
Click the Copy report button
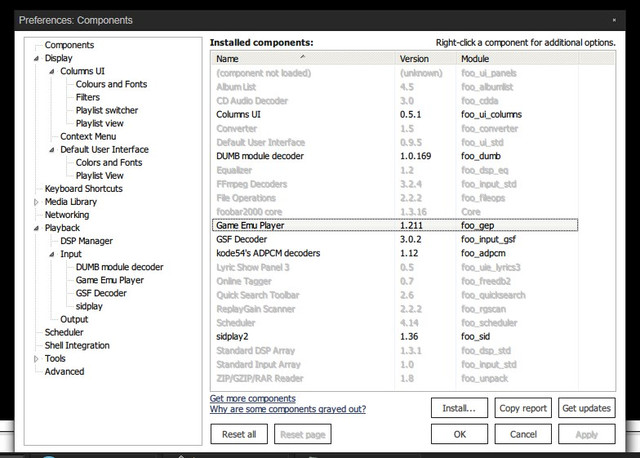pos(523,408)
